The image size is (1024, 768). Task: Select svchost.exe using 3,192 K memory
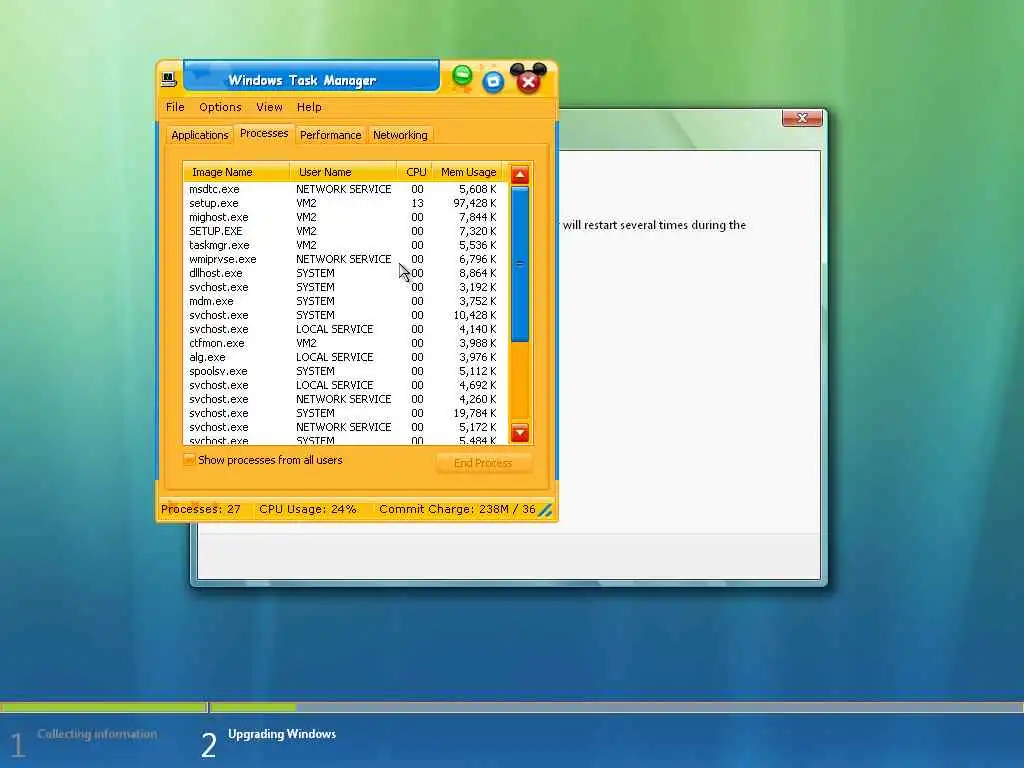pos(345,287)
